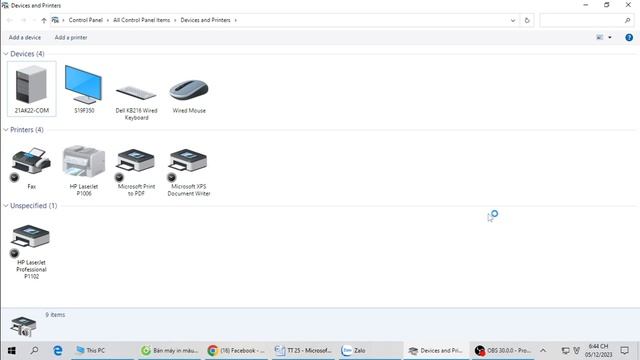
Task: Click the Back navigation arrow
Action: click(10, 20)
